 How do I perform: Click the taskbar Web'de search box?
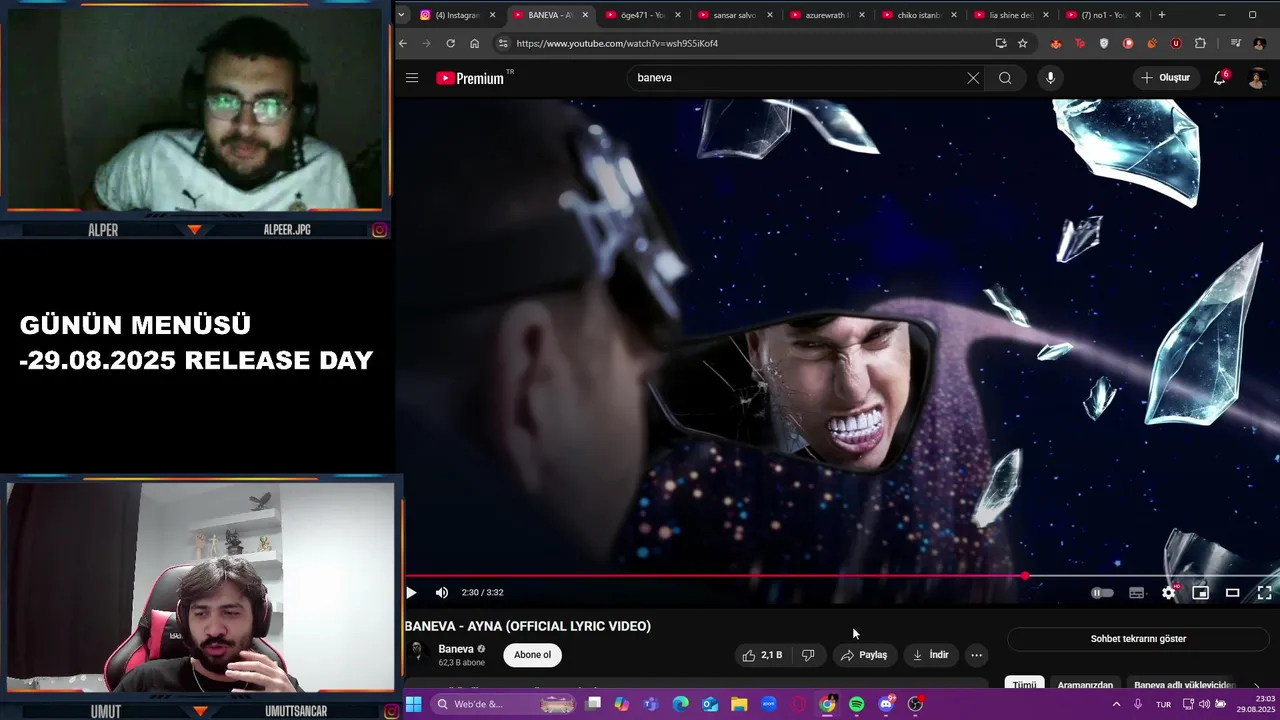click(505, 704)
